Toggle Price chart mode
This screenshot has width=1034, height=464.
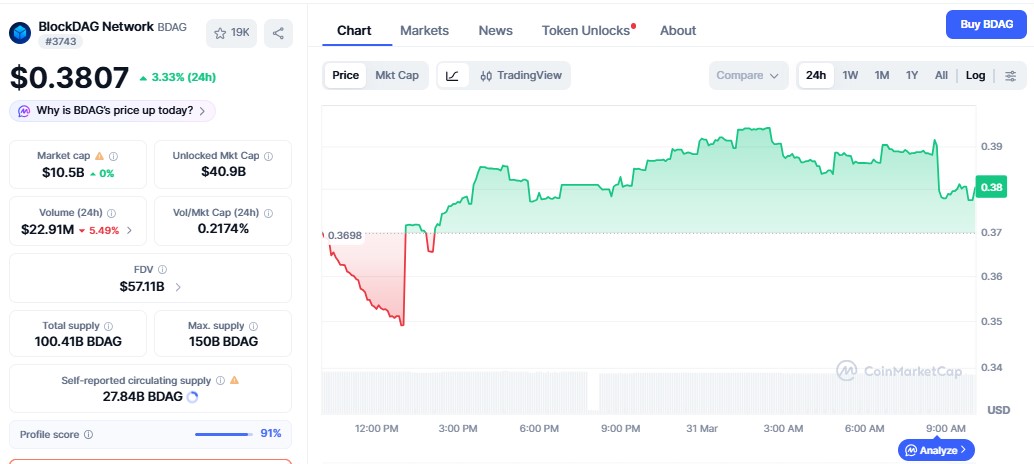(346, 75)
